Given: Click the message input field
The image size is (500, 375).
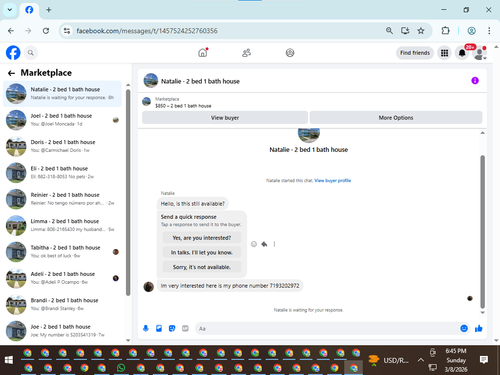Looking at the screenshot, I should [327, 329].
